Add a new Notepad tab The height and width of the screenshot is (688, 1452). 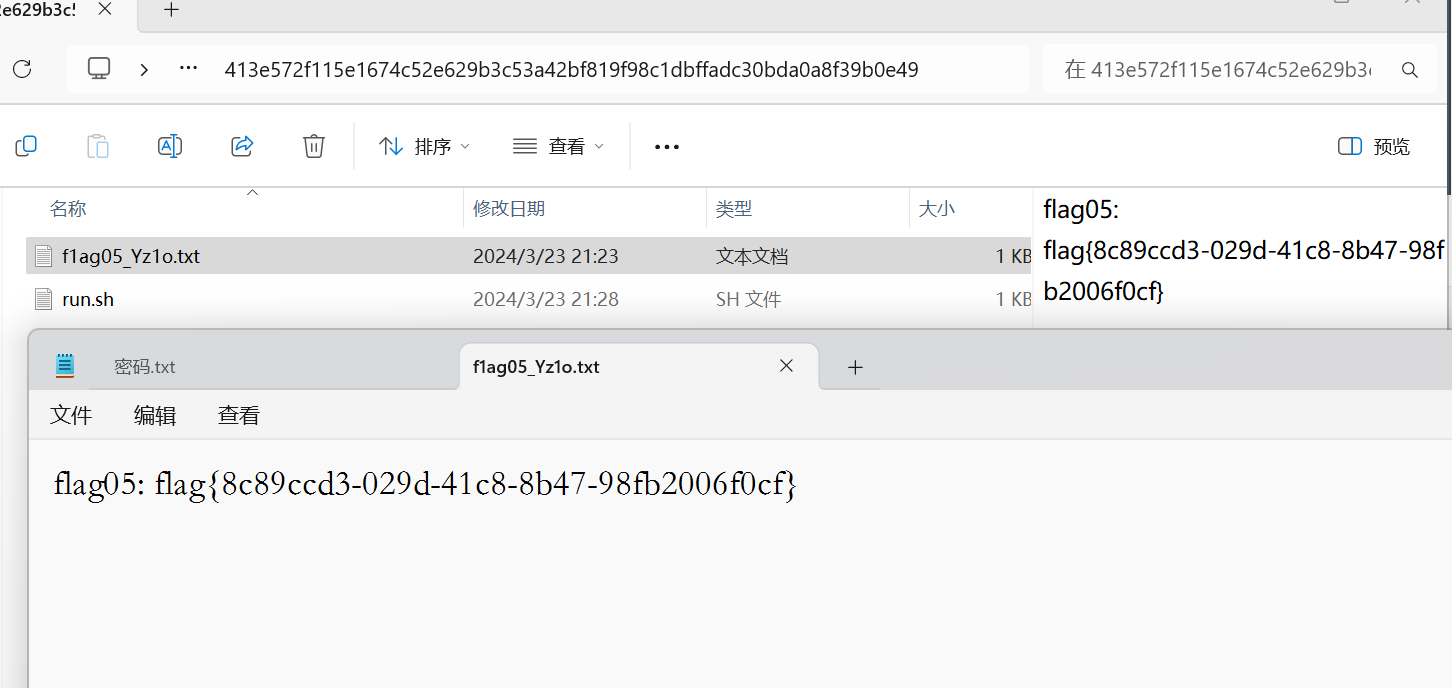855,367
